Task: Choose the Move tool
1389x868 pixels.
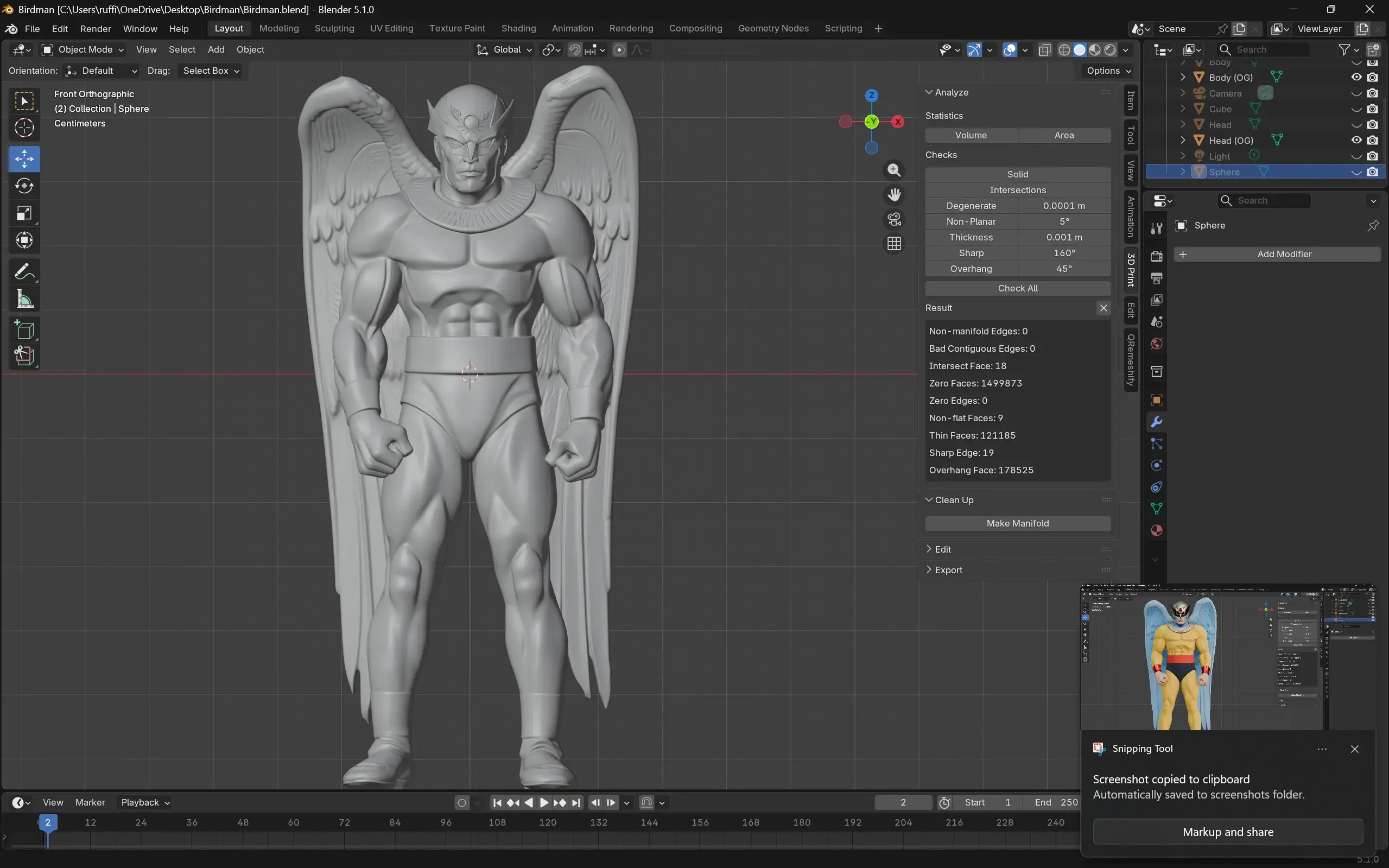Action: tap(24, 159)
